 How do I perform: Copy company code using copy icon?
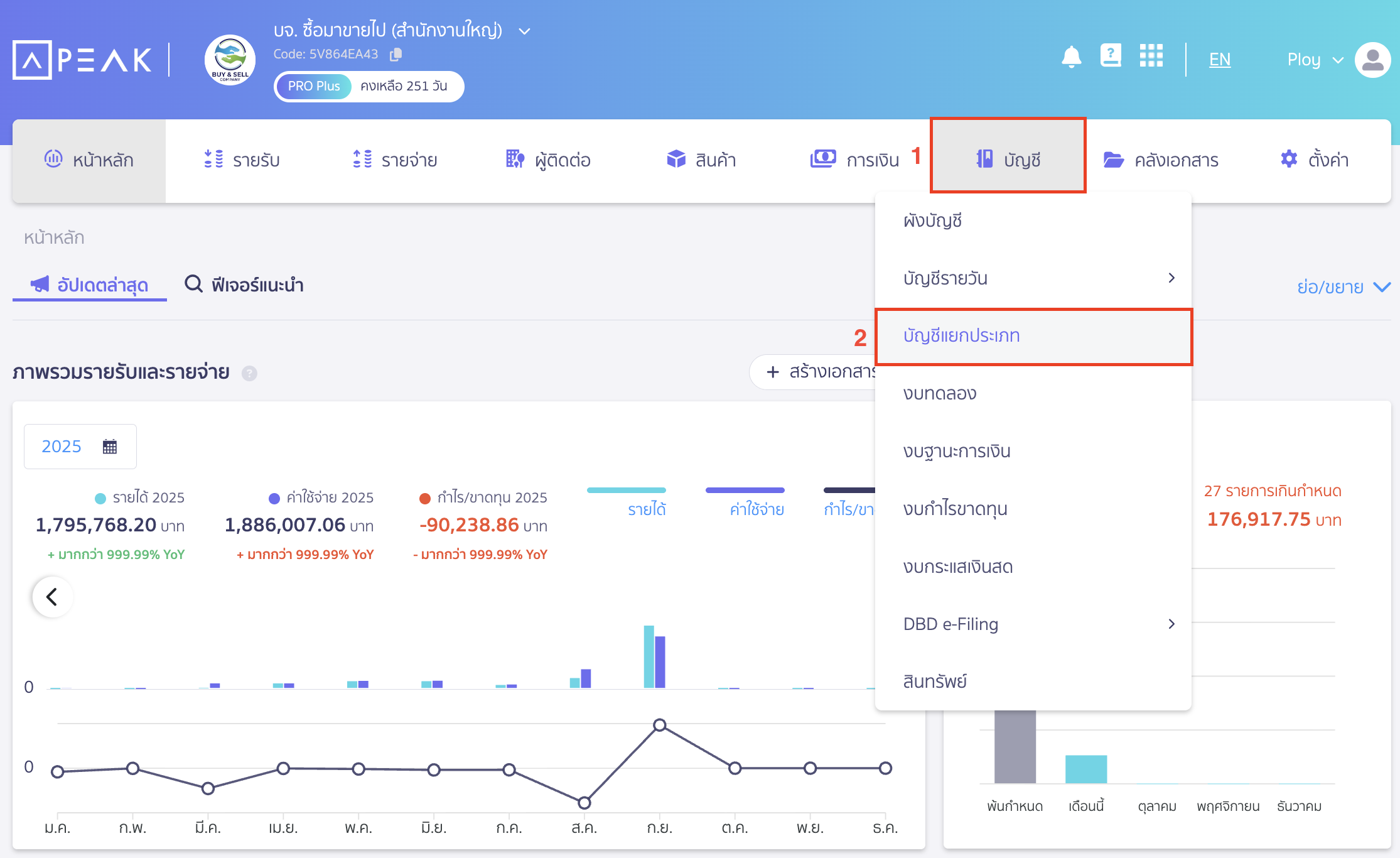[x=396, y=55]
